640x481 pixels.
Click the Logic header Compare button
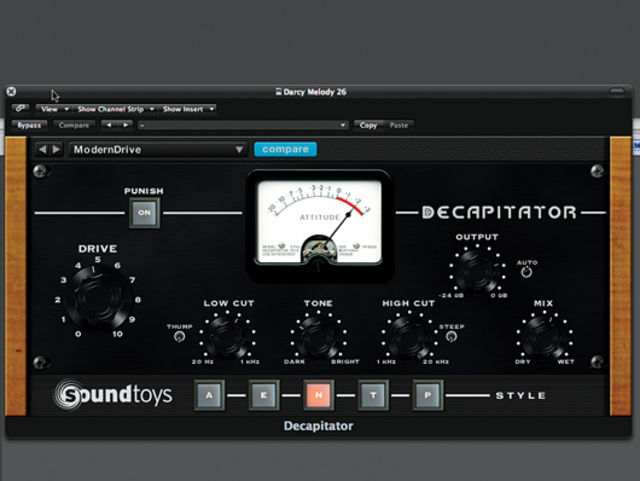74,125
